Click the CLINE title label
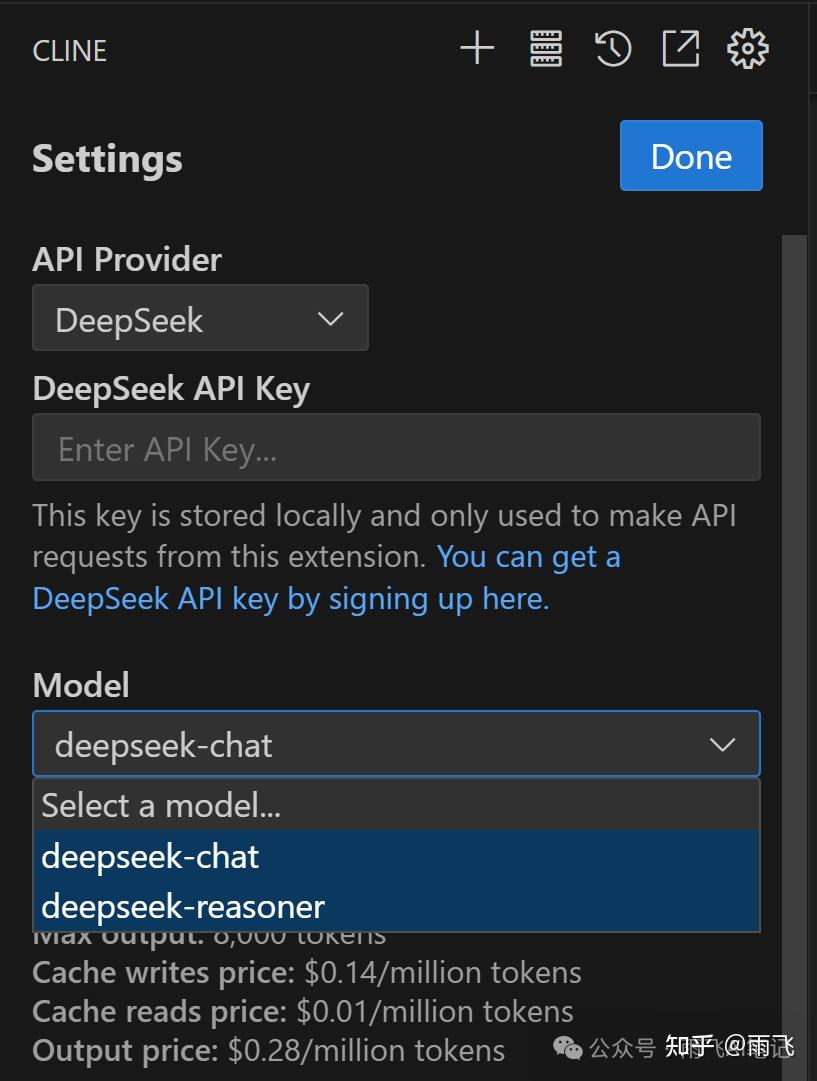Viewport: 817px width, 1081px height. (x=69, y=50)
